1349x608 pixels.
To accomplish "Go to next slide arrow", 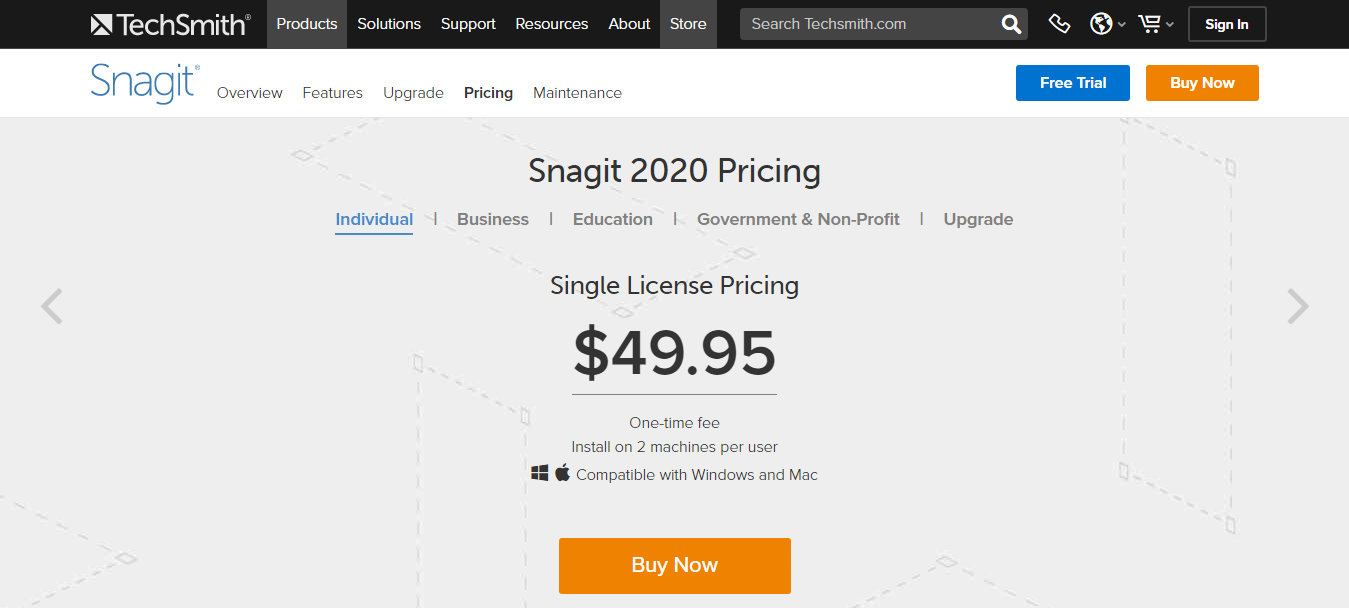I will pos(1297,306).
